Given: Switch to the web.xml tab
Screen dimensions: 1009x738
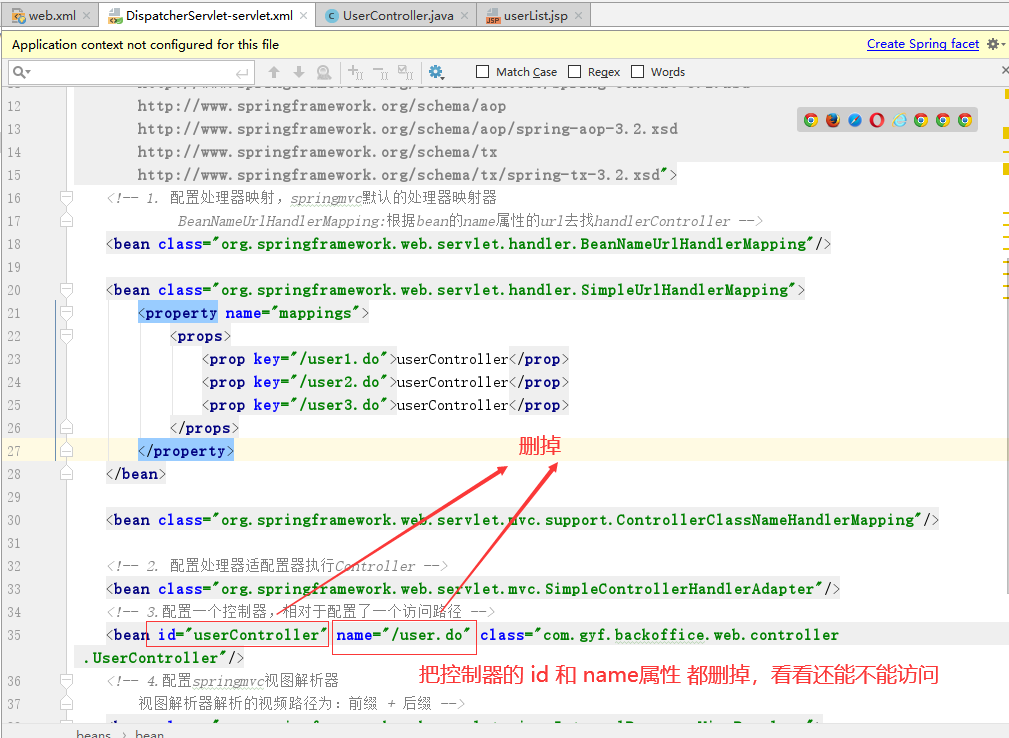Looking at the screenshot, I should tap(50, 15).
